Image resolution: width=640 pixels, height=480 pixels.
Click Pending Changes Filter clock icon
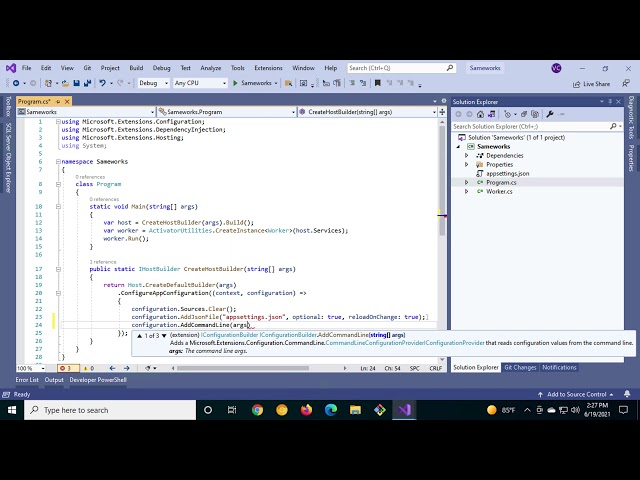507,114
